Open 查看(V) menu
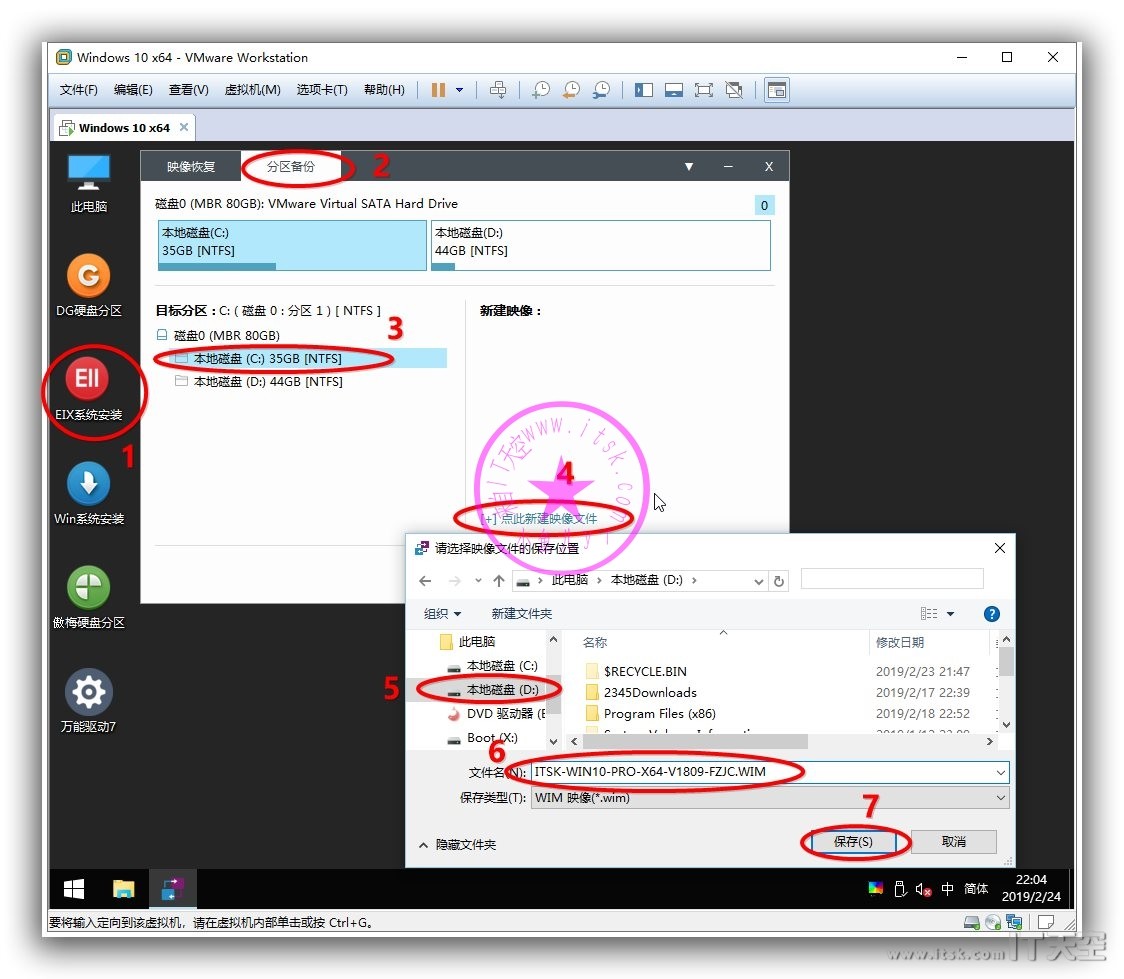Screen dimensions: 1124x979 pyautogui.click(x=189, y=90)
